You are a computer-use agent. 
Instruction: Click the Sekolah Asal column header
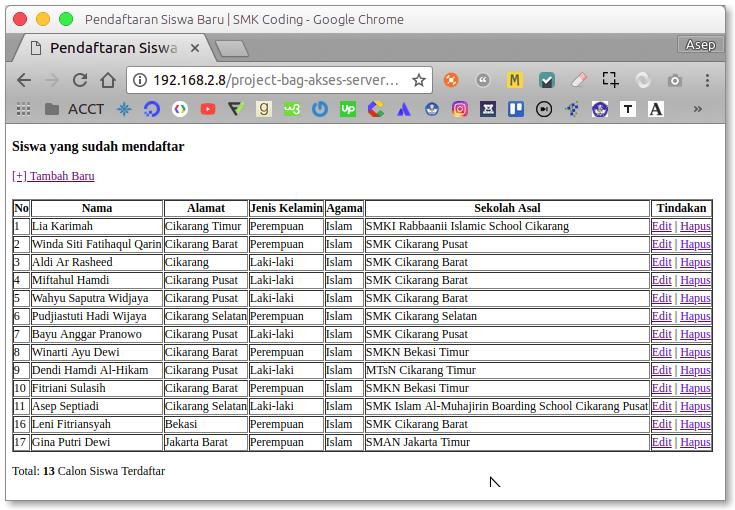(507, 208)
